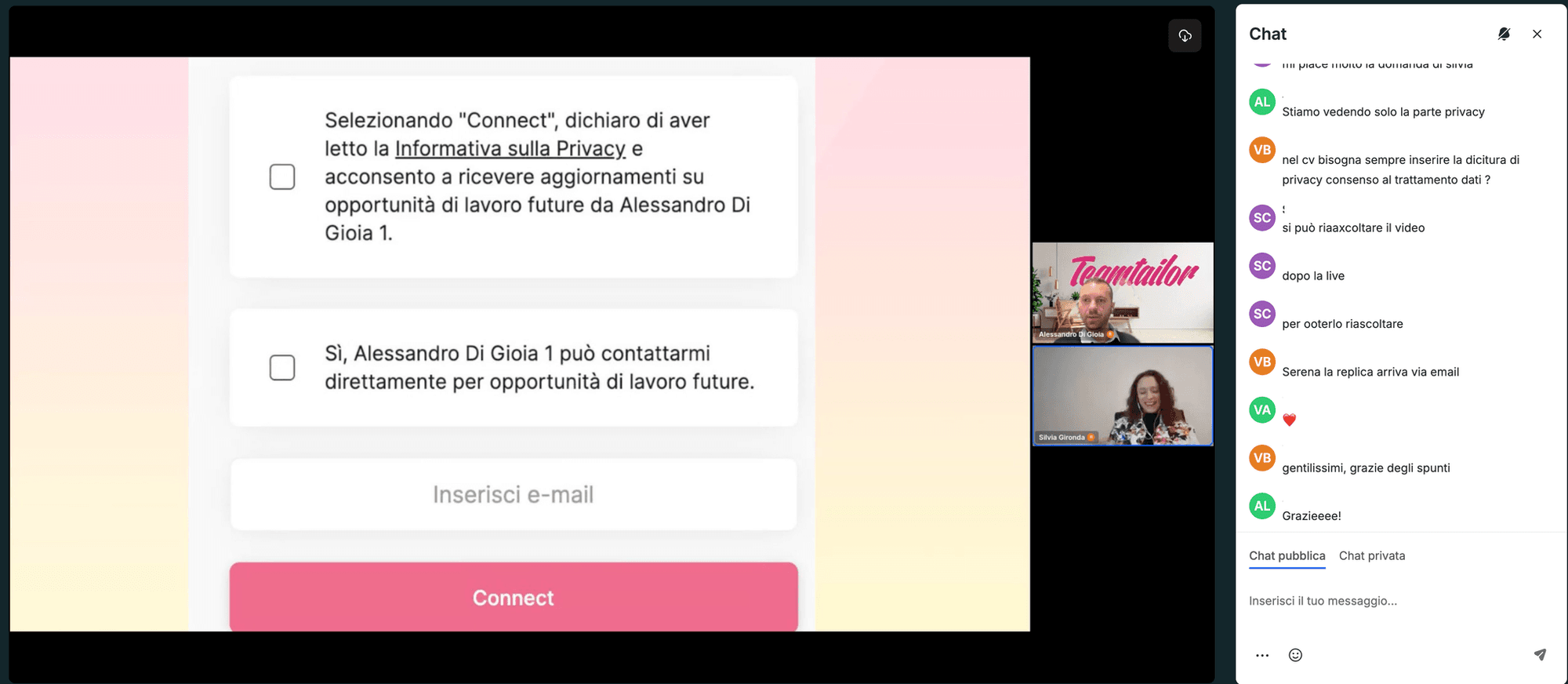Click the cloud download icon above the video
Viewport: 1568px width, 684px height.
point(1185,35)
